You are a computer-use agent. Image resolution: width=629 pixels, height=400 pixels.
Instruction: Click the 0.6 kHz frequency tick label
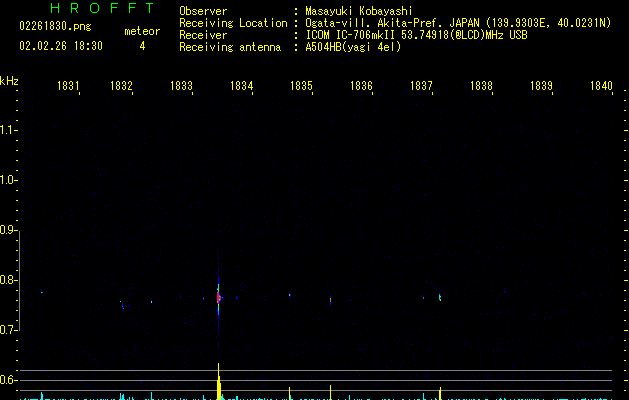coord(8,380)
